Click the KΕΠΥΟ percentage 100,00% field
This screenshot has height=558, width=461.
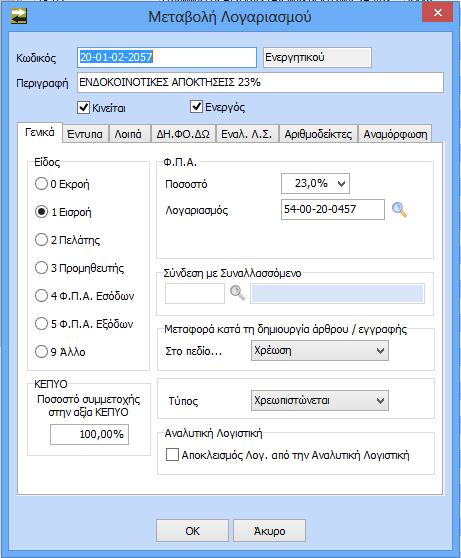click(89, 434)
